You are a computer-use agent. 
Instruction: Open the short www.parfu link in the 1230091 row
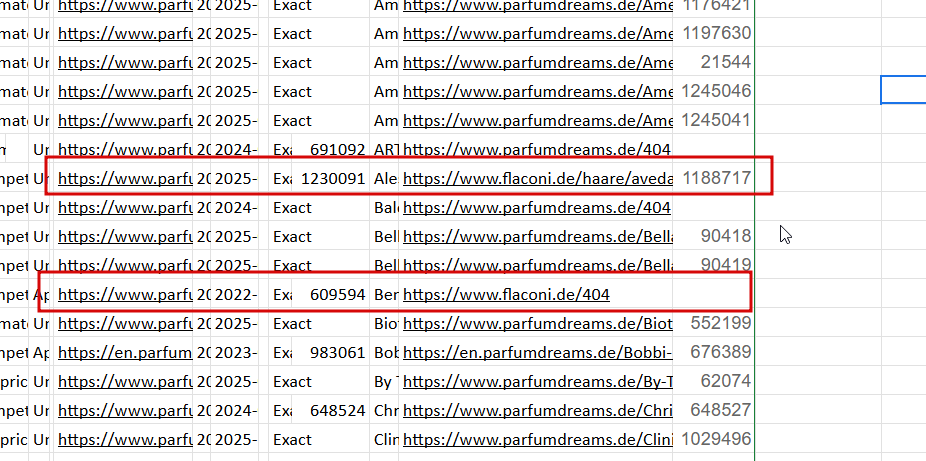tap(125, 178)
